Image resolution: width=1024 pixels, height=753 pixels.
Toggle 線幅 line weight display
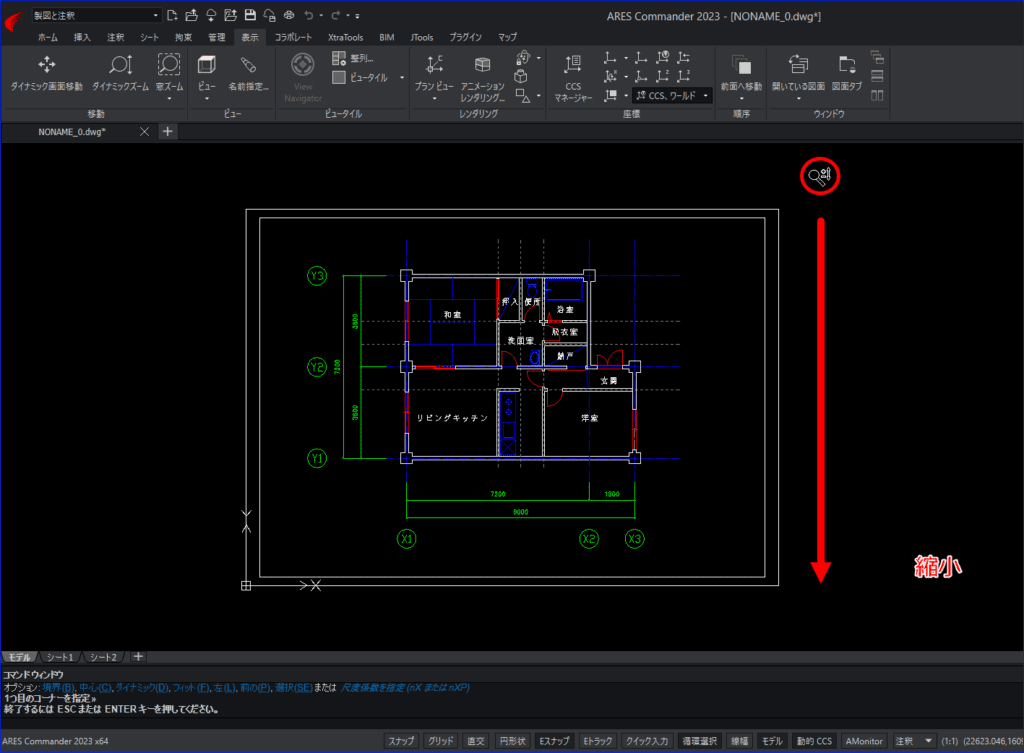point(739,741)
